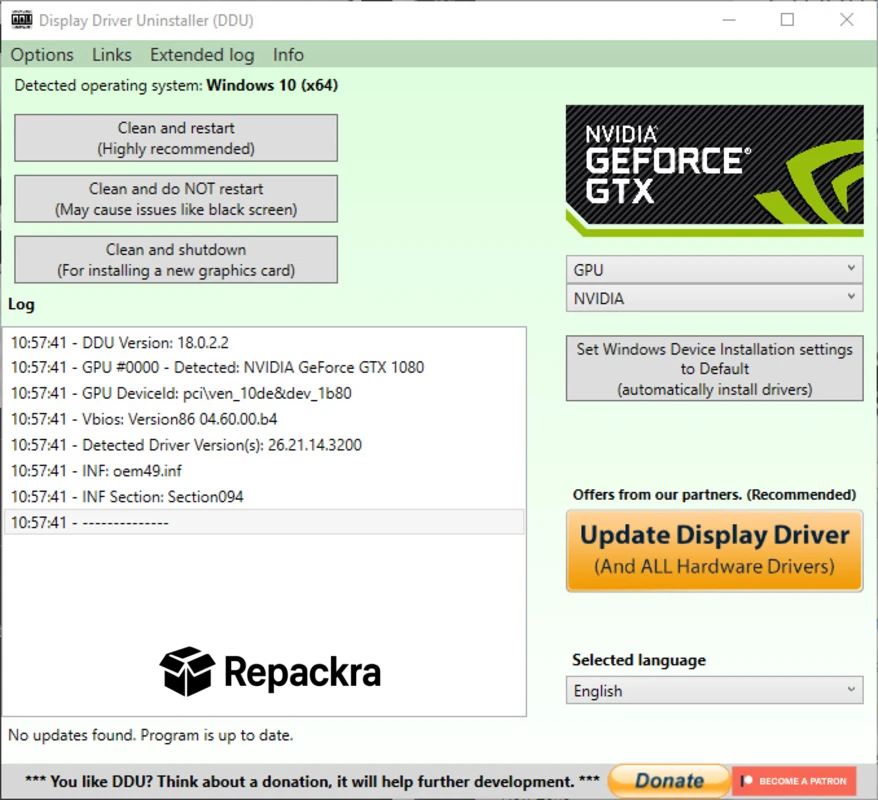Click Clean and restart button
The width and height of the screenshot is (878, 800).
176,138
